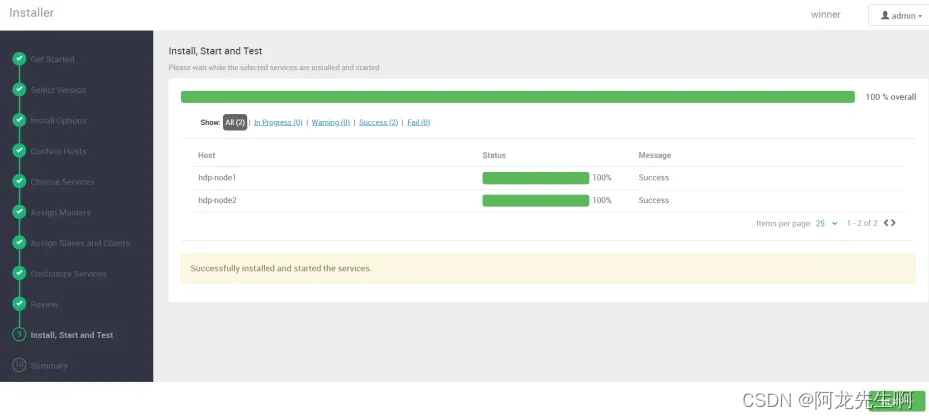Open Assign Slaves and Clients step

(x=80, y=243)
